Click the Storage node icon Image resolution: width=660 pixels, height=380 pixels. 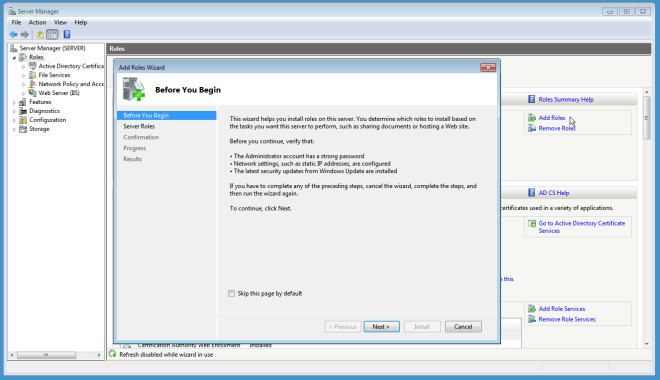(23, 129)
